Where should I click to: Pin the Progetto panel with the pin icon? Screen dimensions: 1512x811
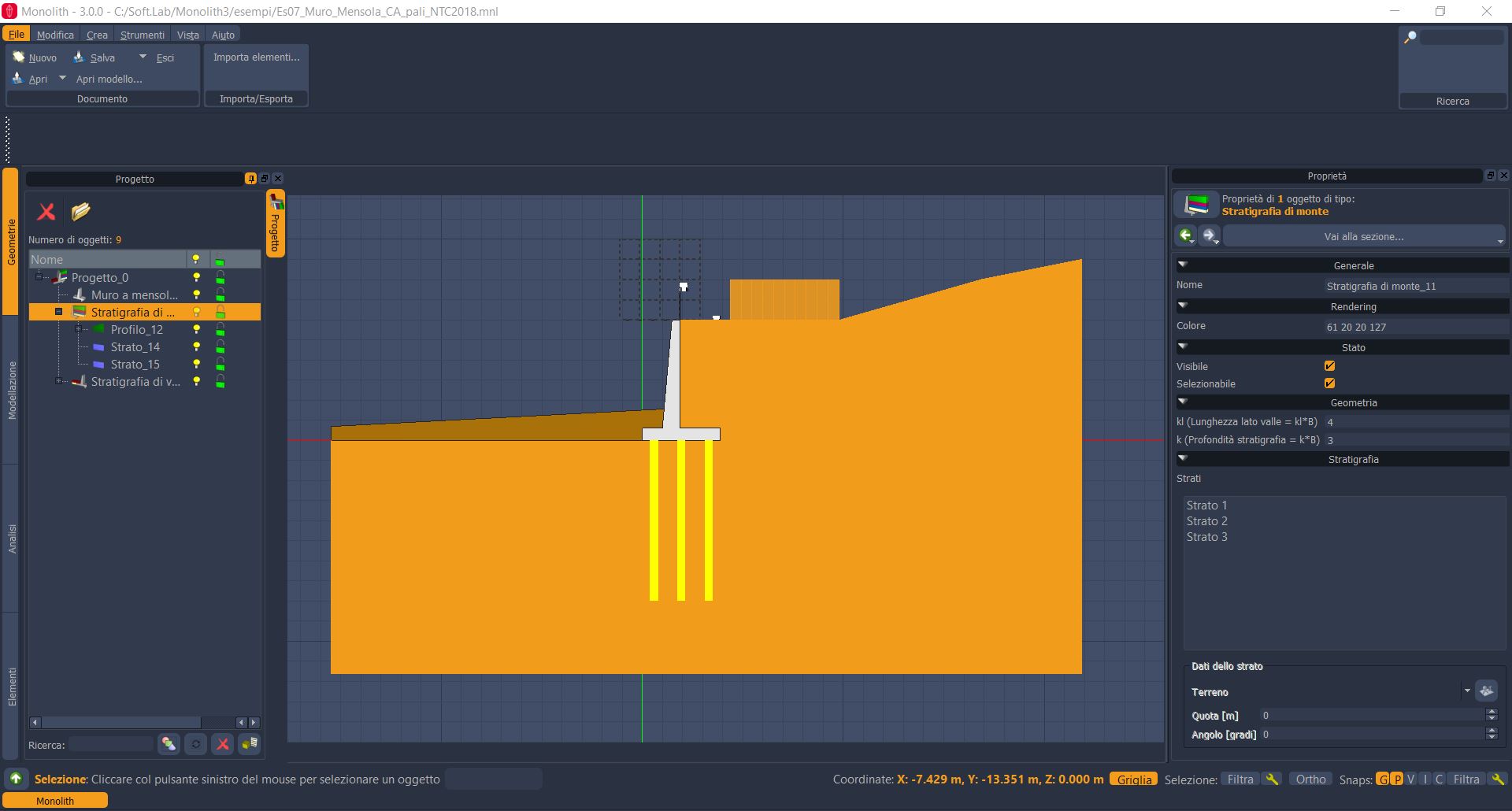[250, 179]
